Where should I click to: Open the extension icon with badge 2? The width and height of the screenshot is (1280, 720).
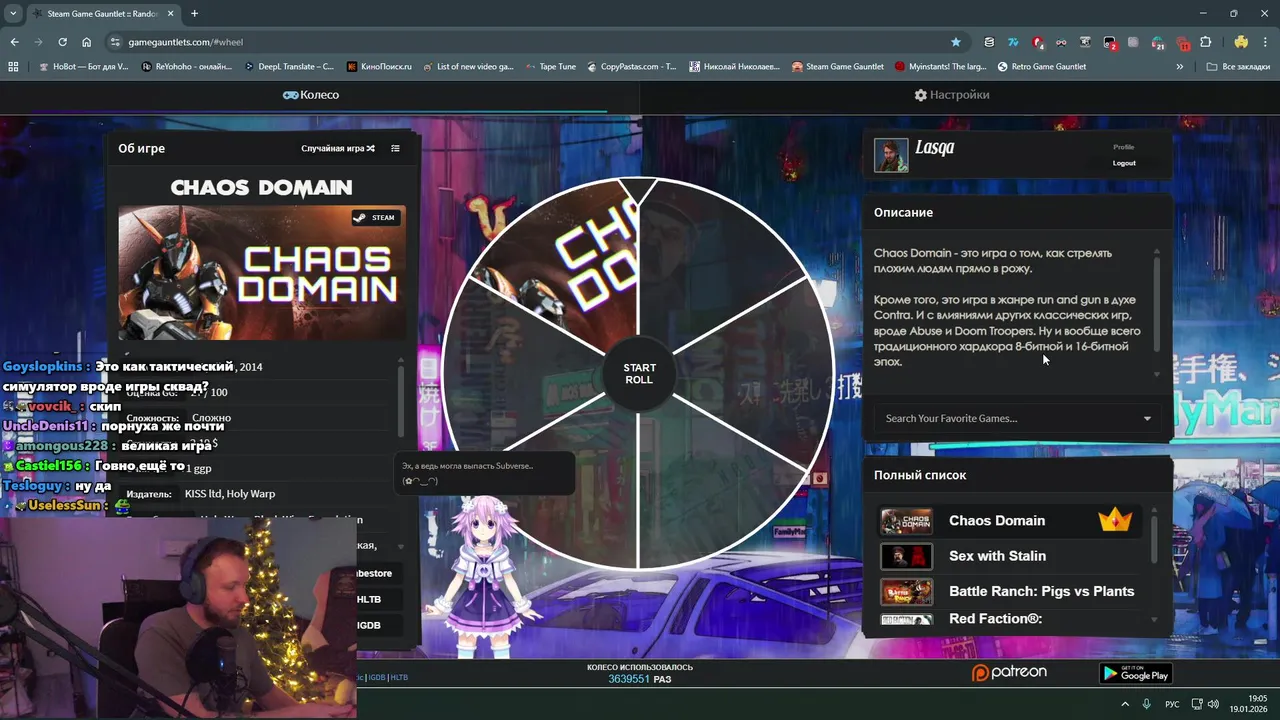[x=1109, y=42]
